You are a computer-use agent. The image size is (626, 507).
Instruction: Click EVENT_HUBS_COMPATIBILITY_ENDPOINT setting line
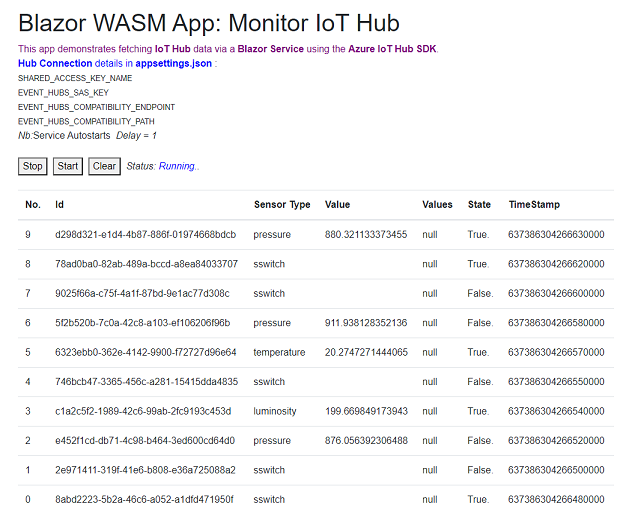96,107
